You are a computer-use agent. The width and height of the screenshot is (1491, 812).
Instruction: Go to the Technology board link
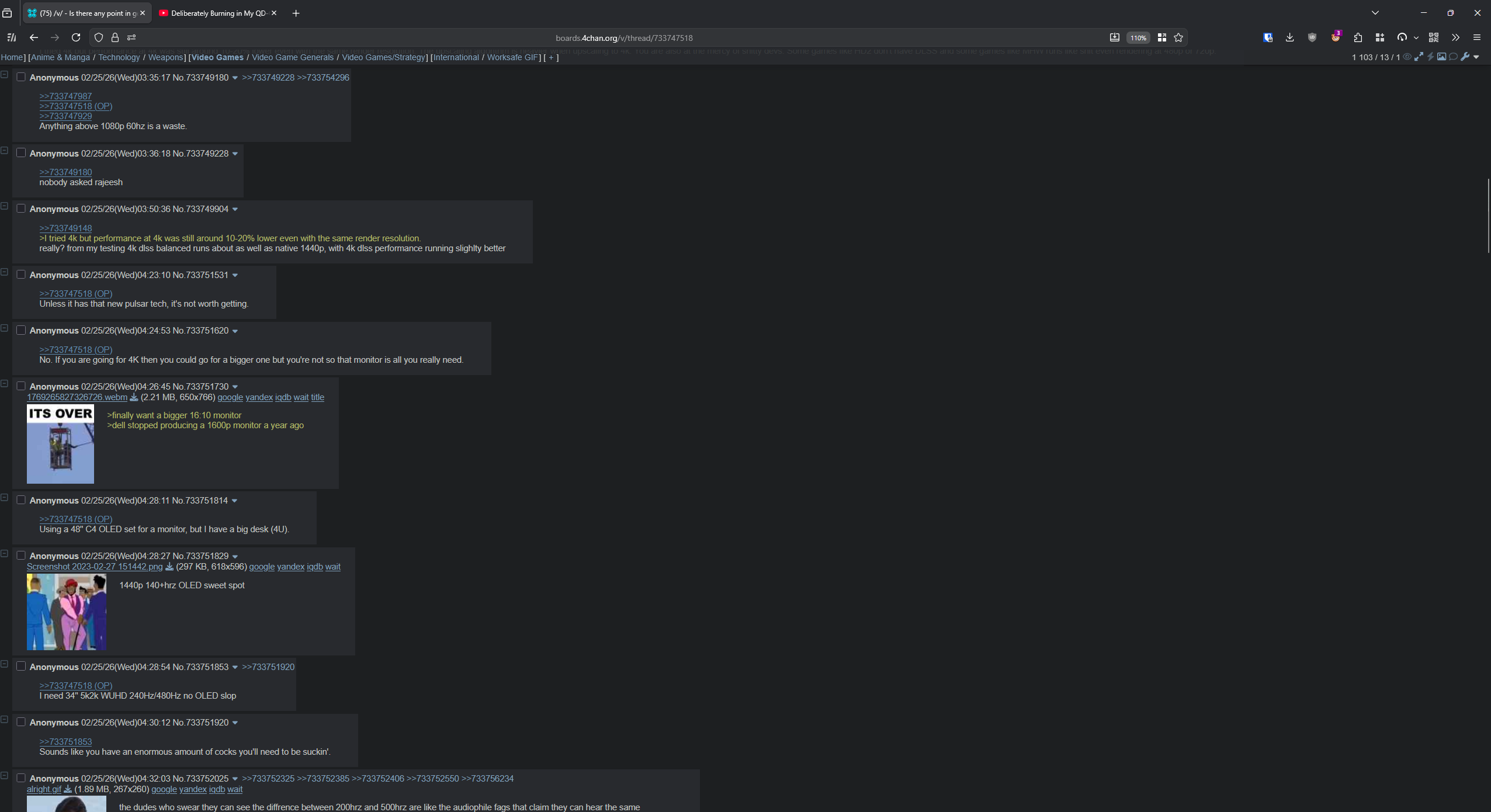tap(119, 57)
